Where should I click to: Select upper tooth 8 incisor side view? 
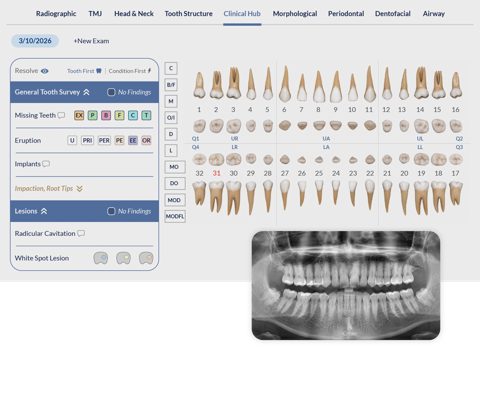pos(319,86)
